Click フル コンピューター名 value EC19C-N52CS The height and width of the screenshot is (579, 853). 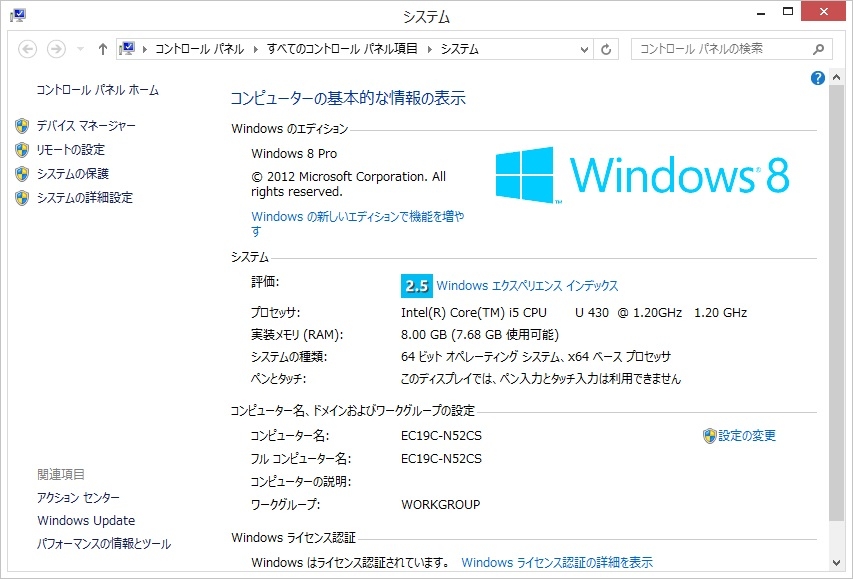coord(441,459)
